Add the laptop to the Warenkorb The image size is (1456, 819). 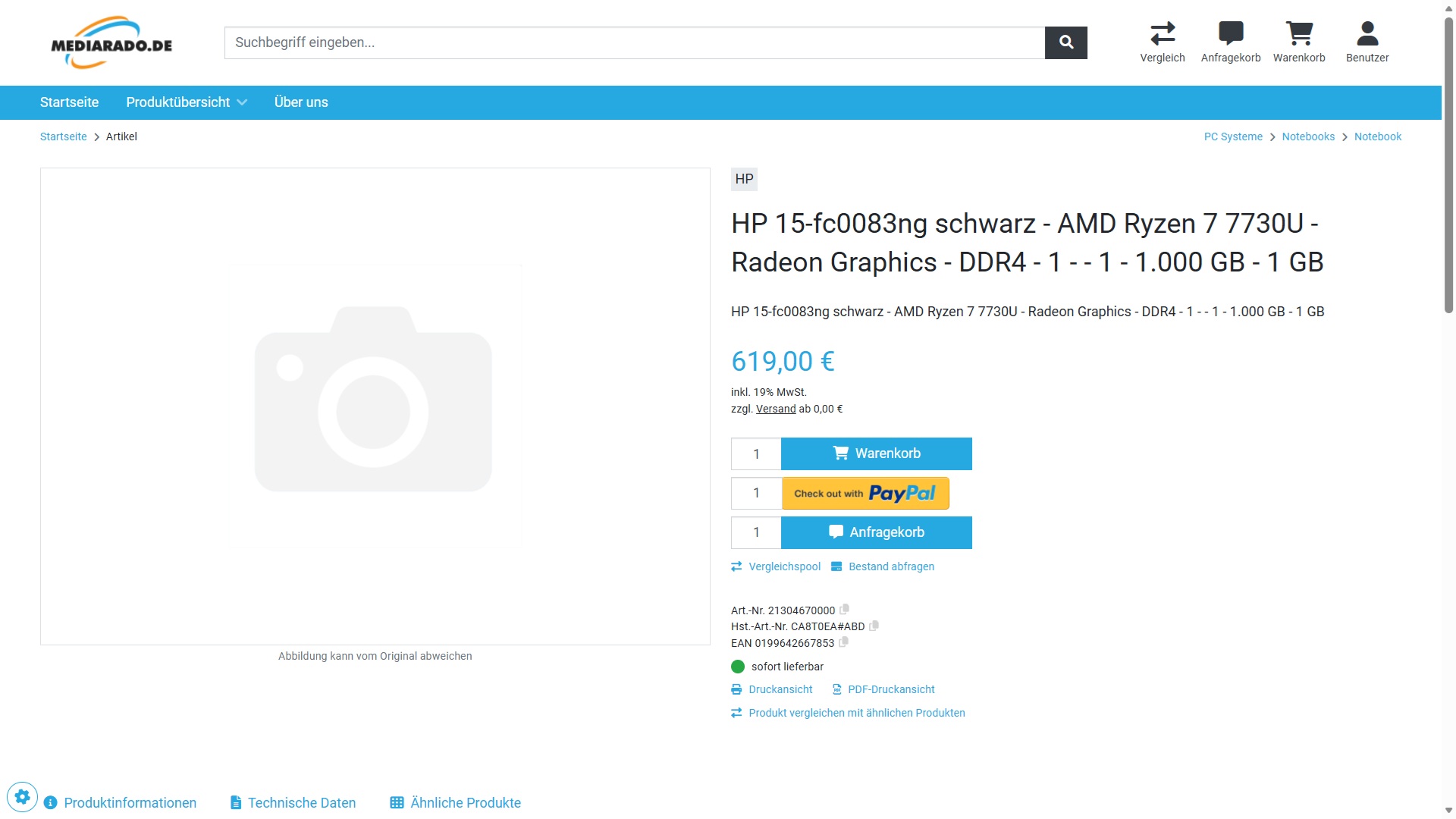pyautogui.click(x=876, y=453)
